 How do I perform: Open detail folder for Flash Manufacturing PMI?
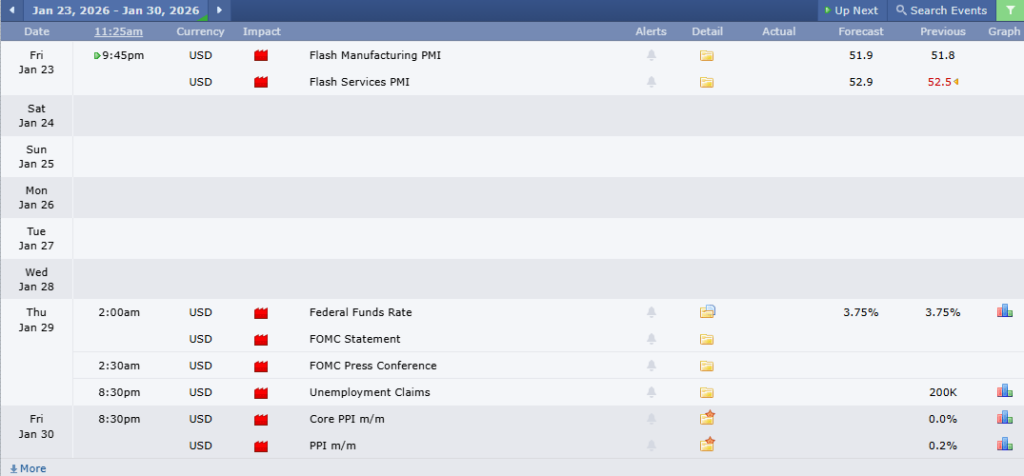707,56
